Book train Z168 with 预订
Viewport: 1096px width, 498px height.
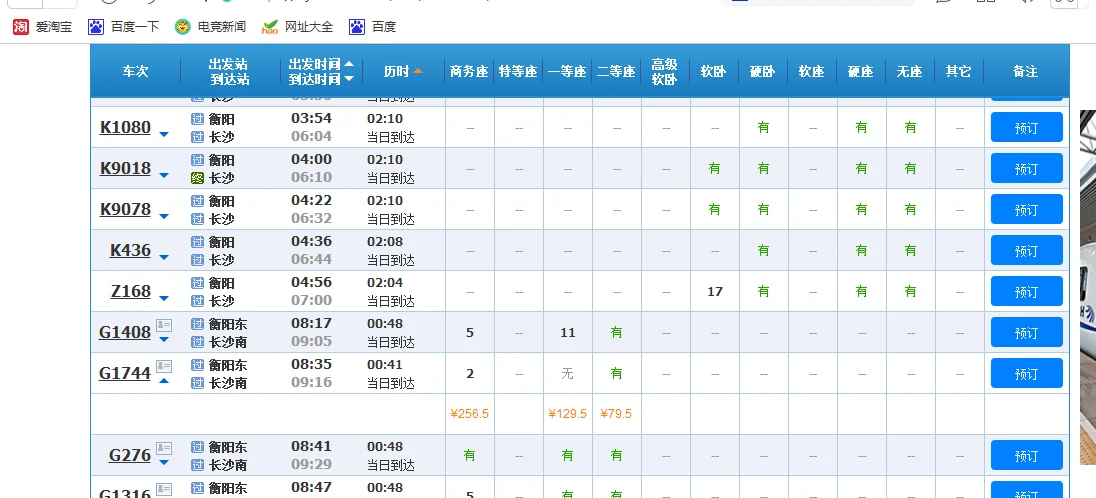pyautogui.click(x=1026, y=291)
